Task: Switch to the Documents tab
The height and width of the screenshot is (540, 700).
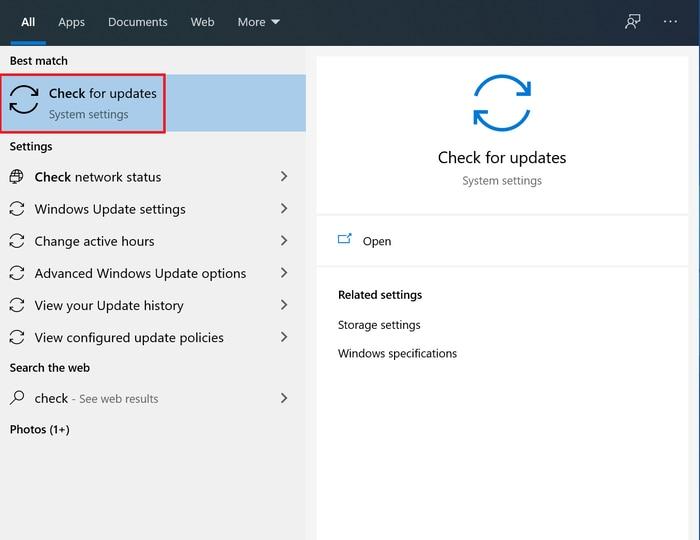Action: tap(138, 22)
